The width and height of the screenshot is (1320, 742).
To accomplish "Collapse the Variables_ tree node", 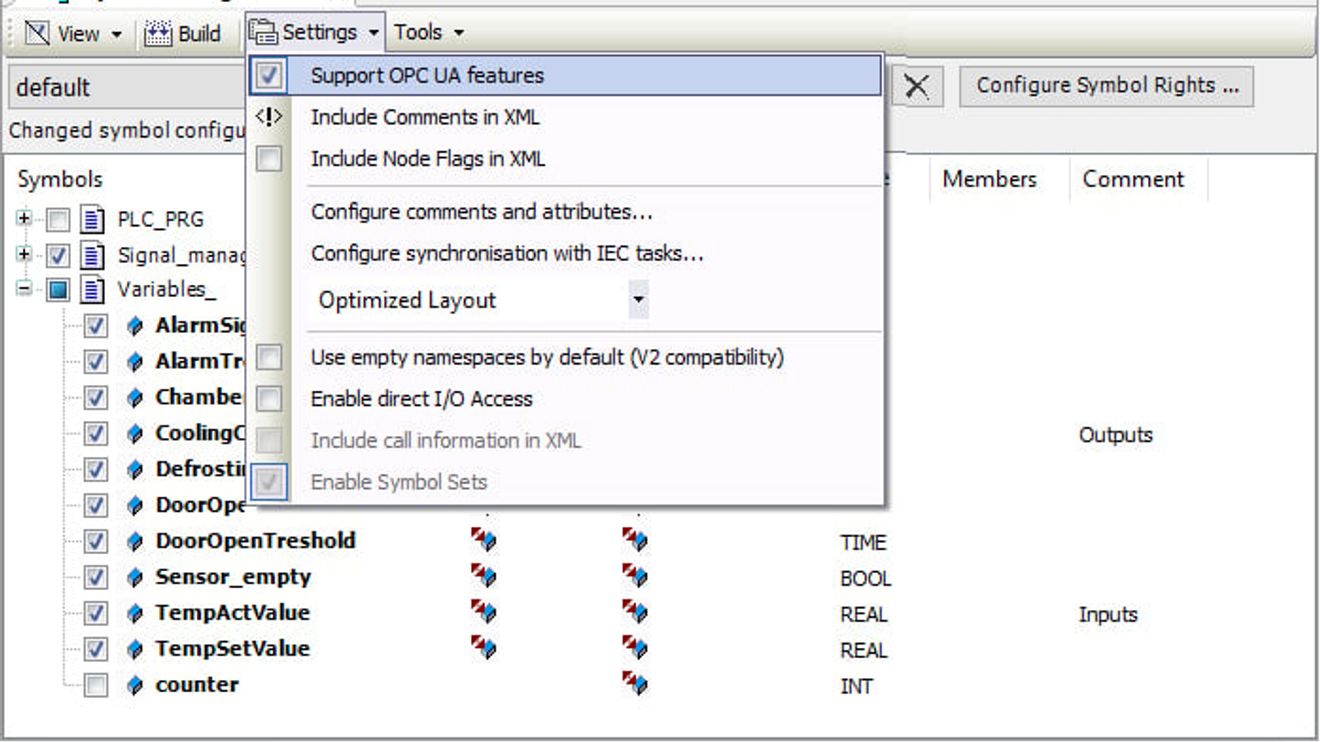I will [22, 291].
